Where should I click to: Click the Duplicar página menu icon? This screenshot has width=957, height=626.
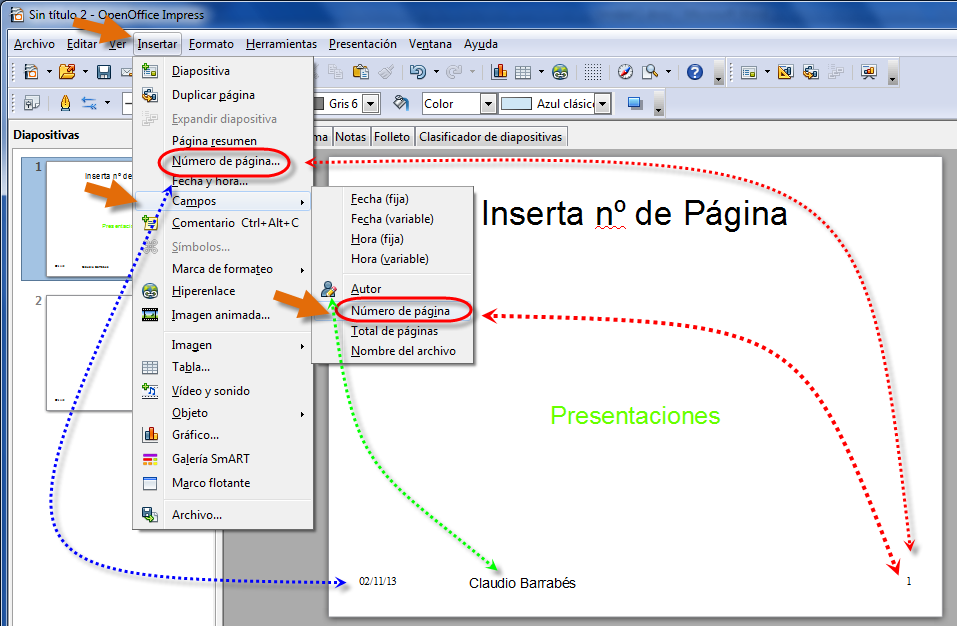(x=150, y=95)
